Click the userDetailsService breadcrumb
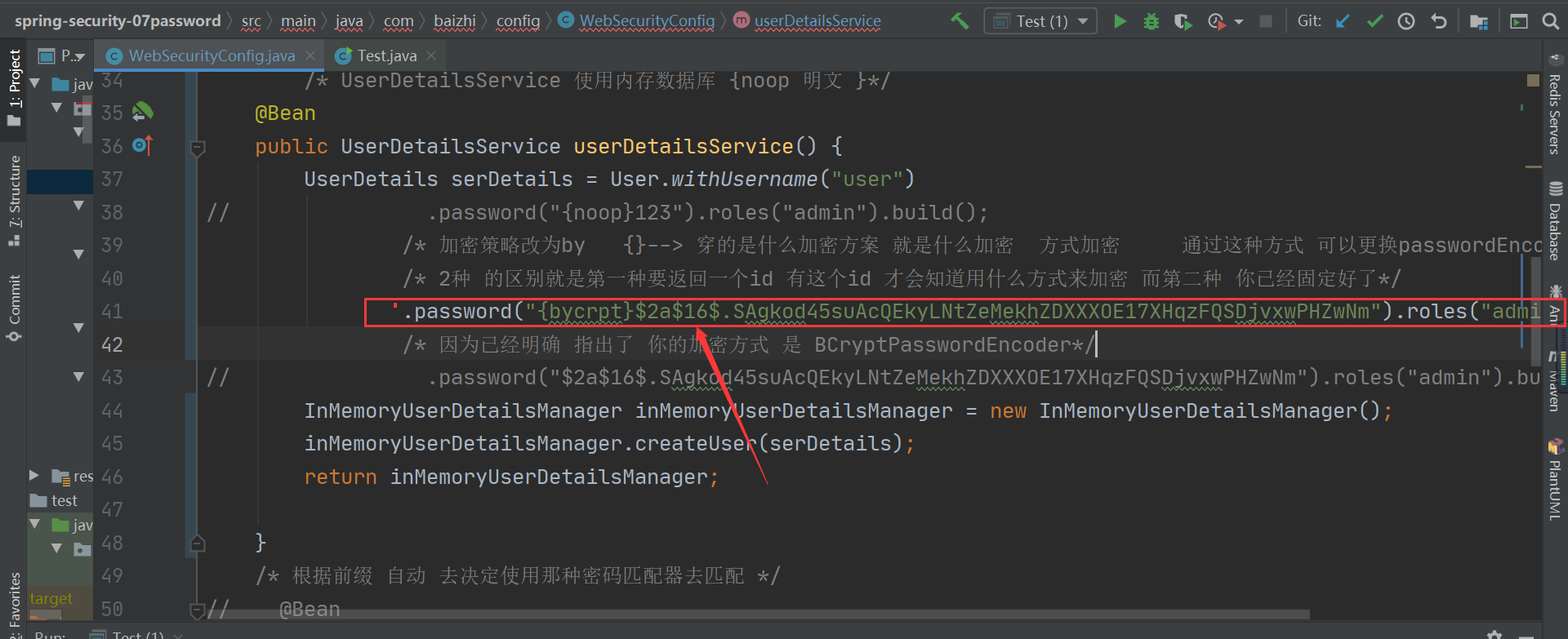Image resolution: width=1568 pixels, height=639 pixels. tap(808, 21)
